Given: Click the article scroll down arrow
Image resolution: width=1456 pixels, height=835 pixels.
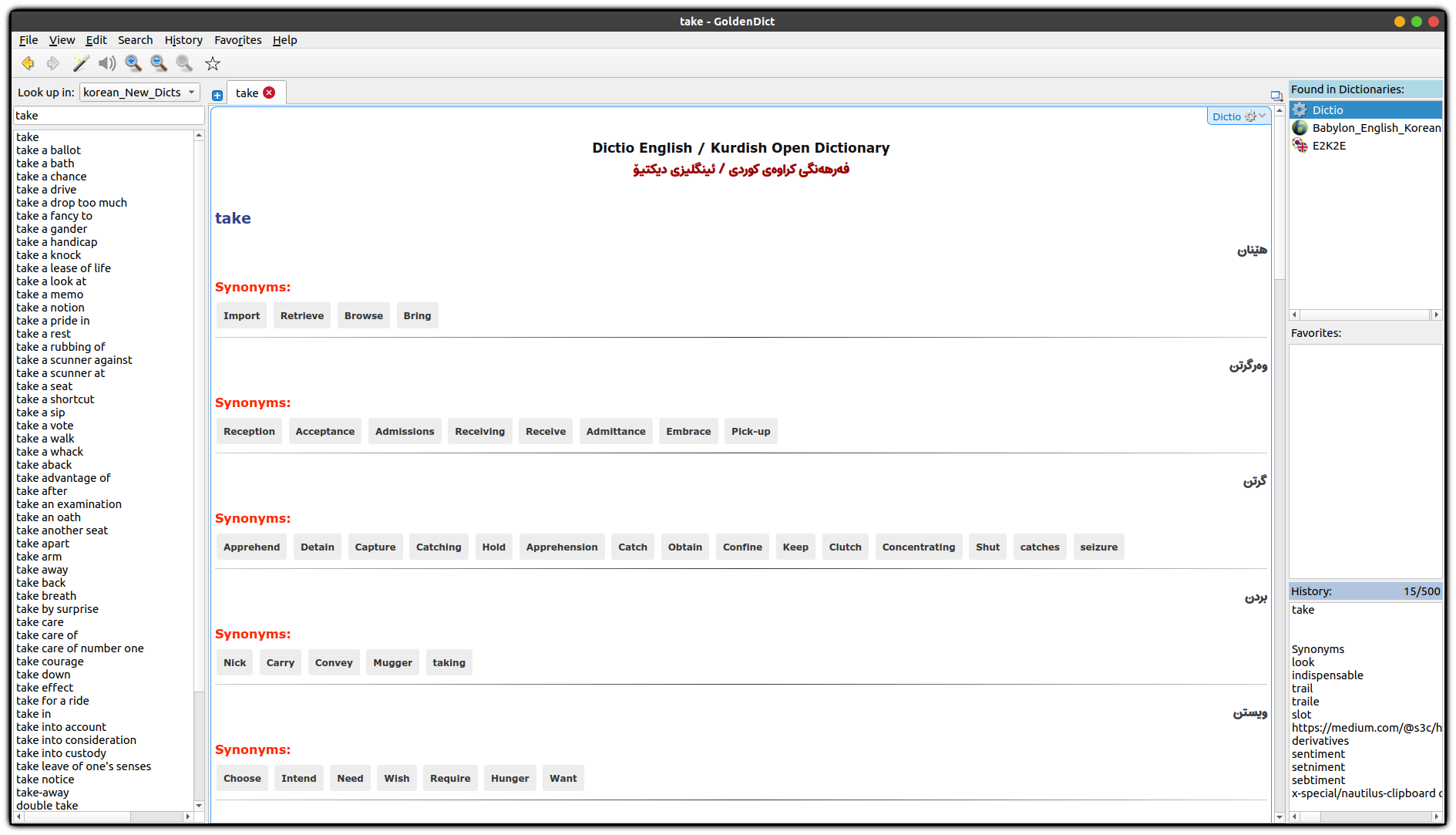Looking at the screenshot, I should point(1279,816).
